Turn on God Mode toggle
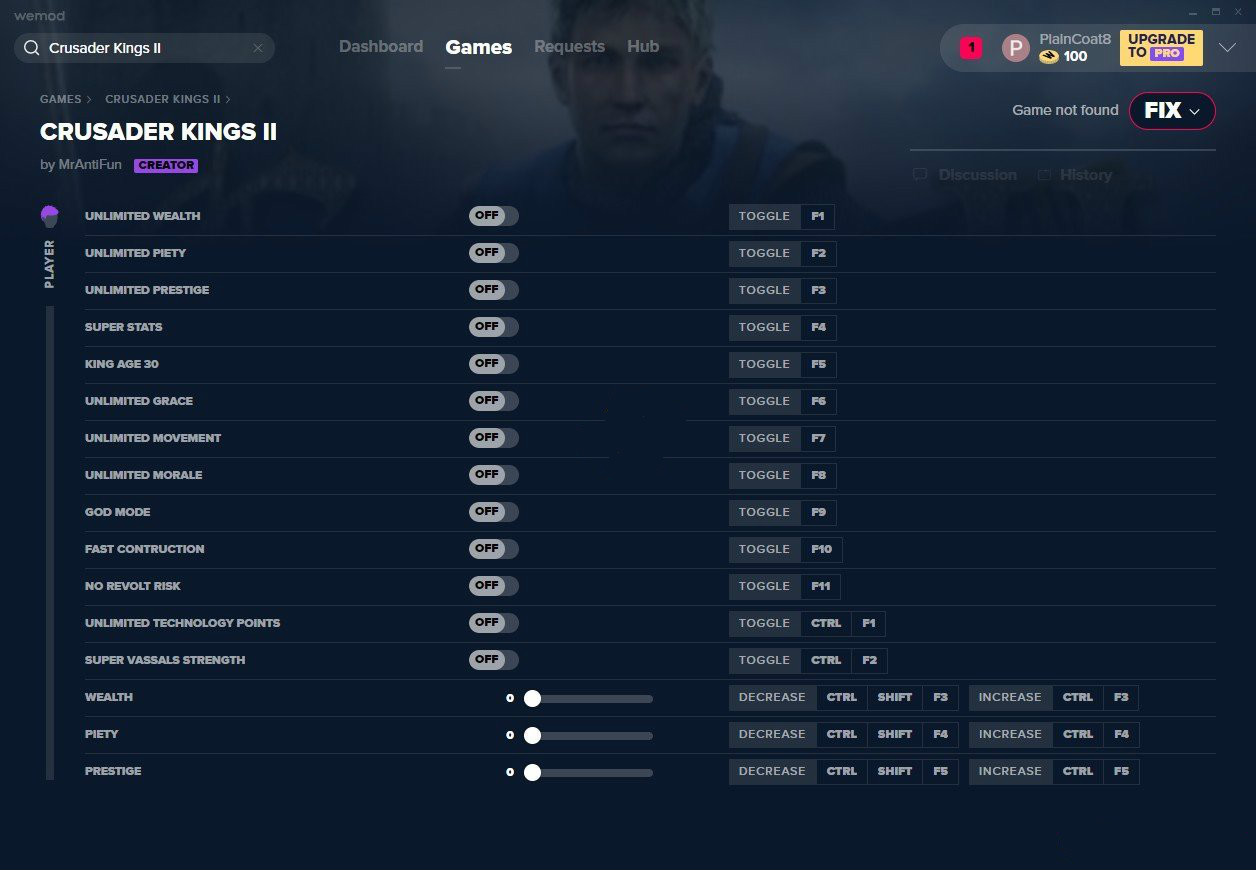 (494, 512)
